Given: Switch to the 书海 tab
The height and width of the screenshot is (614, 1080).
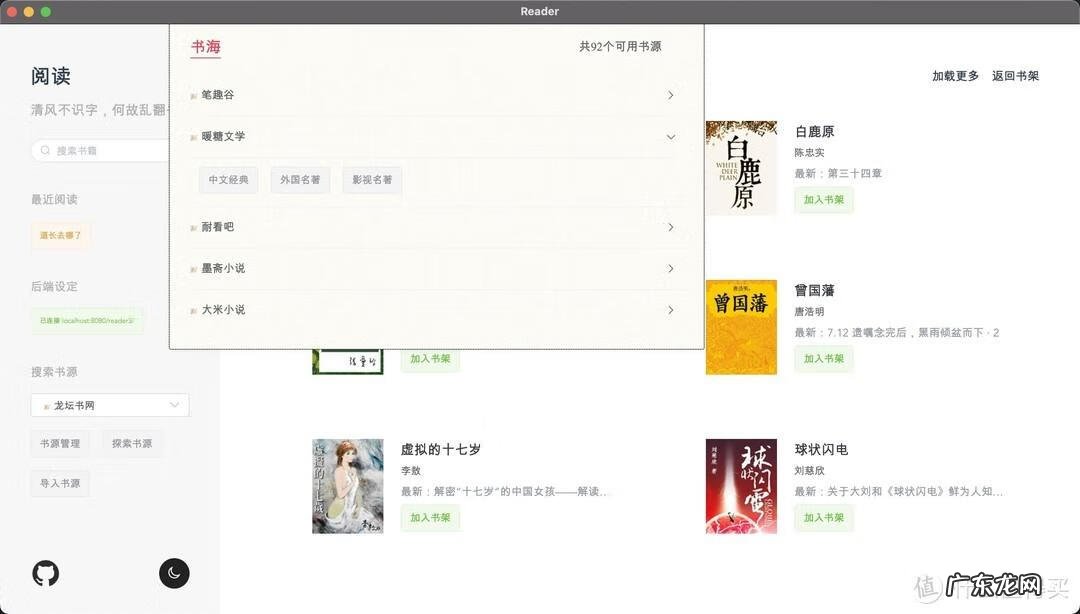Looking at the screenshot, I should (206, 45).
